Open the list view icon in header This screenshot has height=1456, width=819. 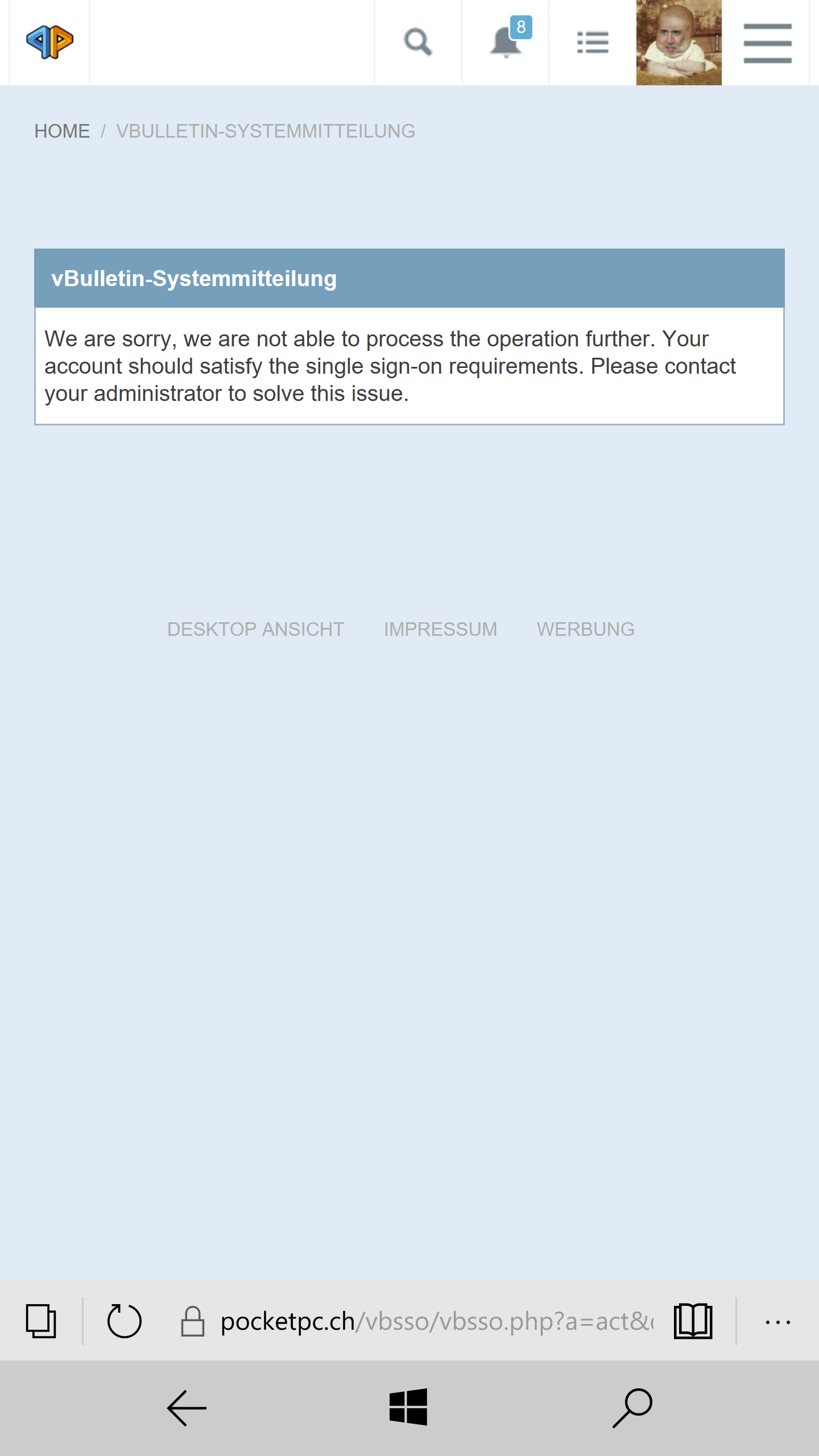click(x=593, y=42)
